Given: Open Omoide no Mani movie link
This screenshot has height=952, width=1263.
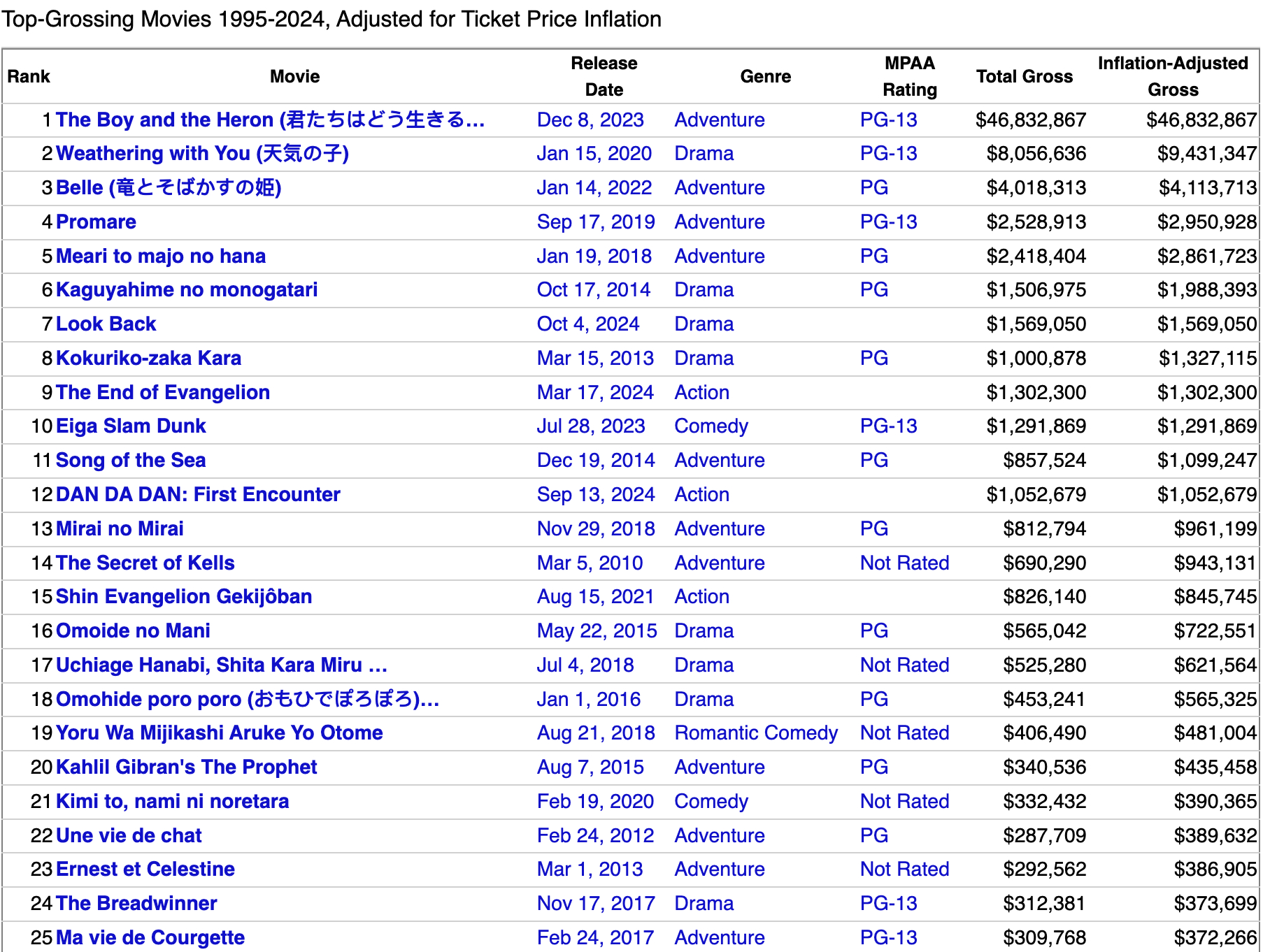Looking at the screenshot, I should click(x=133, y=630).
